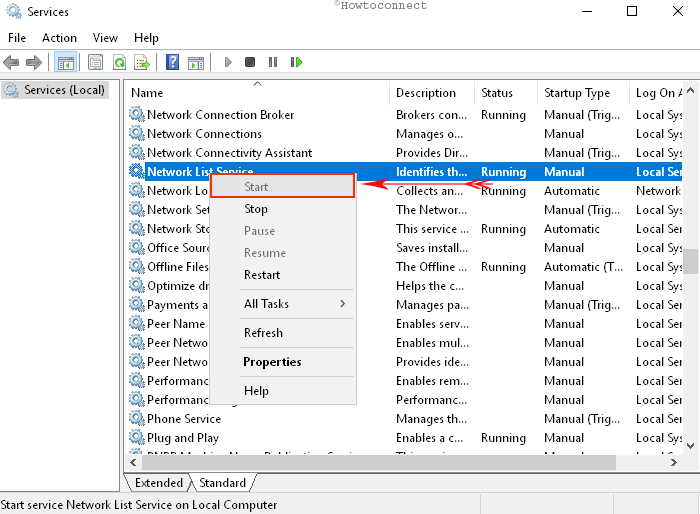Click 'Saves install...' description cell

(x=432, y=248)
